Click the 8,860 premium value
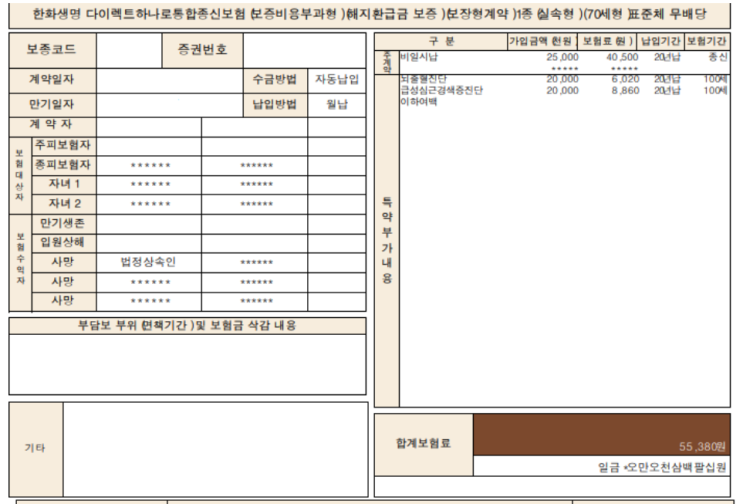743x504 pixels. click(625, 90)
